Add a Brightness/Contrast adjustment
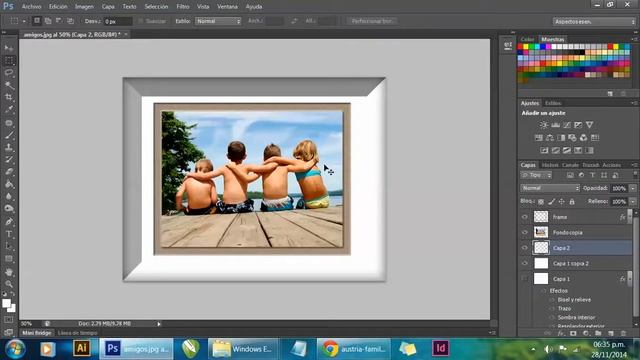The image size is (640, 360). pyautogui.click(x=544, y=125)
